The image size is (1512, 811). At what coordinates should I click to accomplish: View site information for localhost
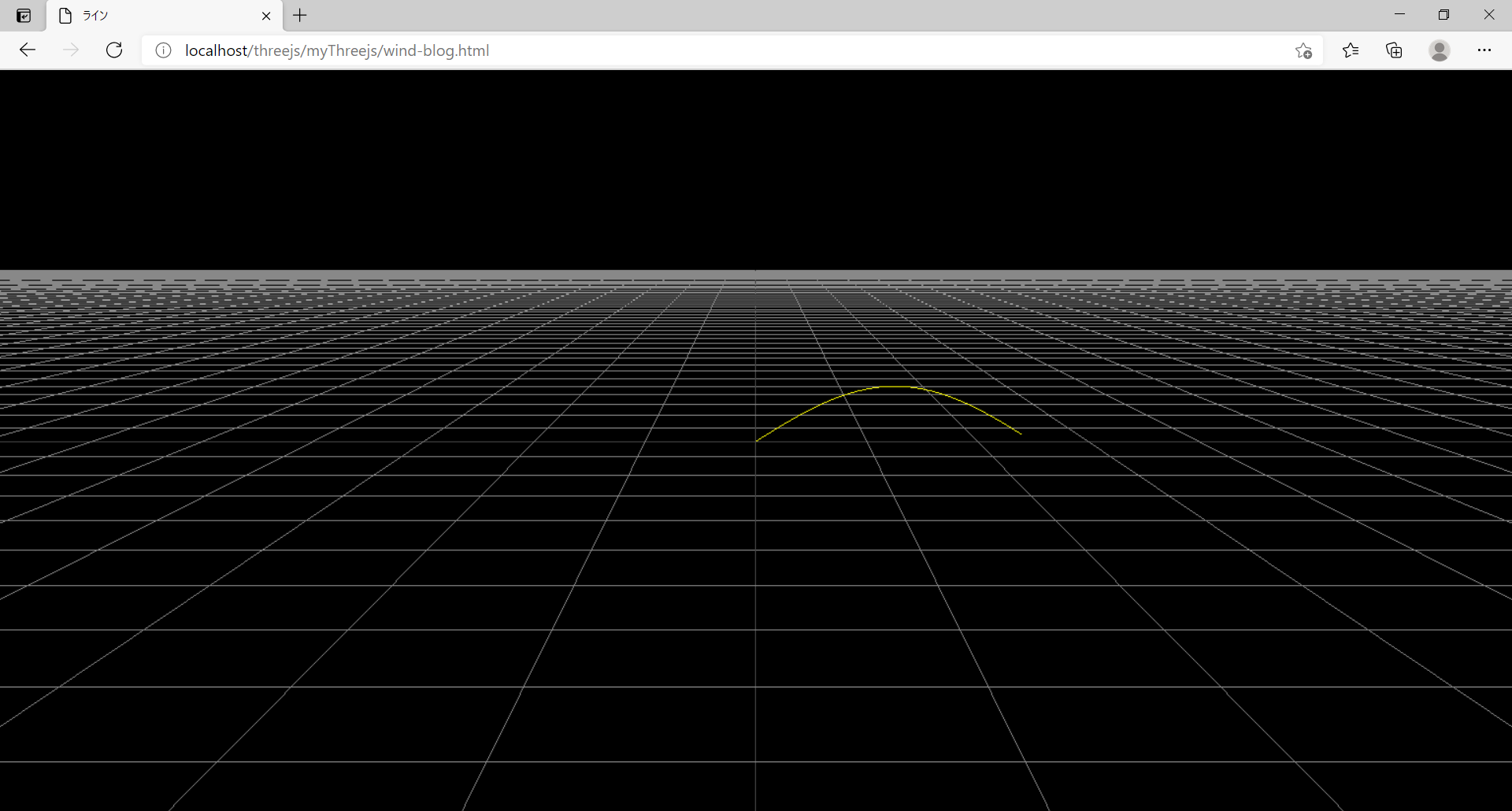163,50
